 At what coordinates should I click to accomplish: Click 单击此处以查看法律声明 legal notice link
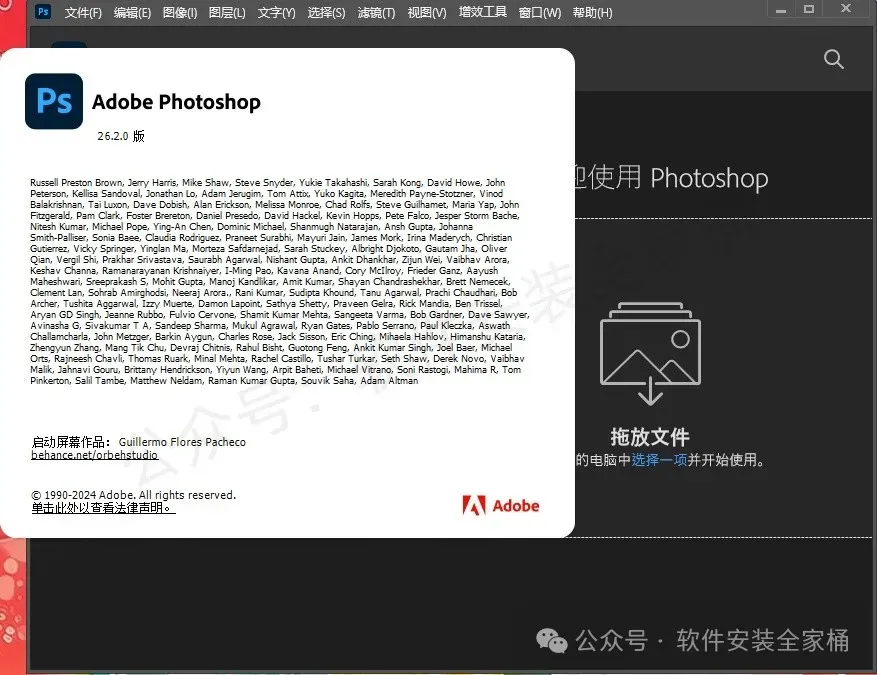click(103, 508)
